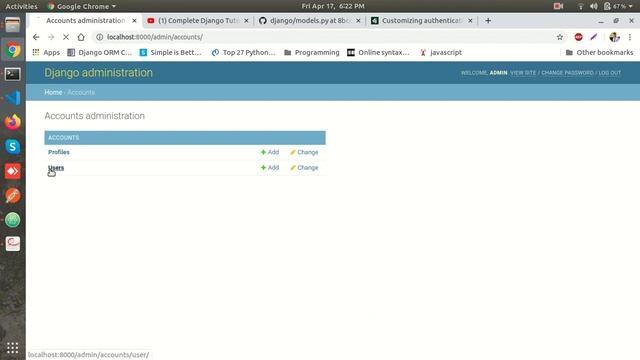The height and width of the screenshot is (360, 640).
Task: Click the site information icon in address bar
Action: point(99,37)
